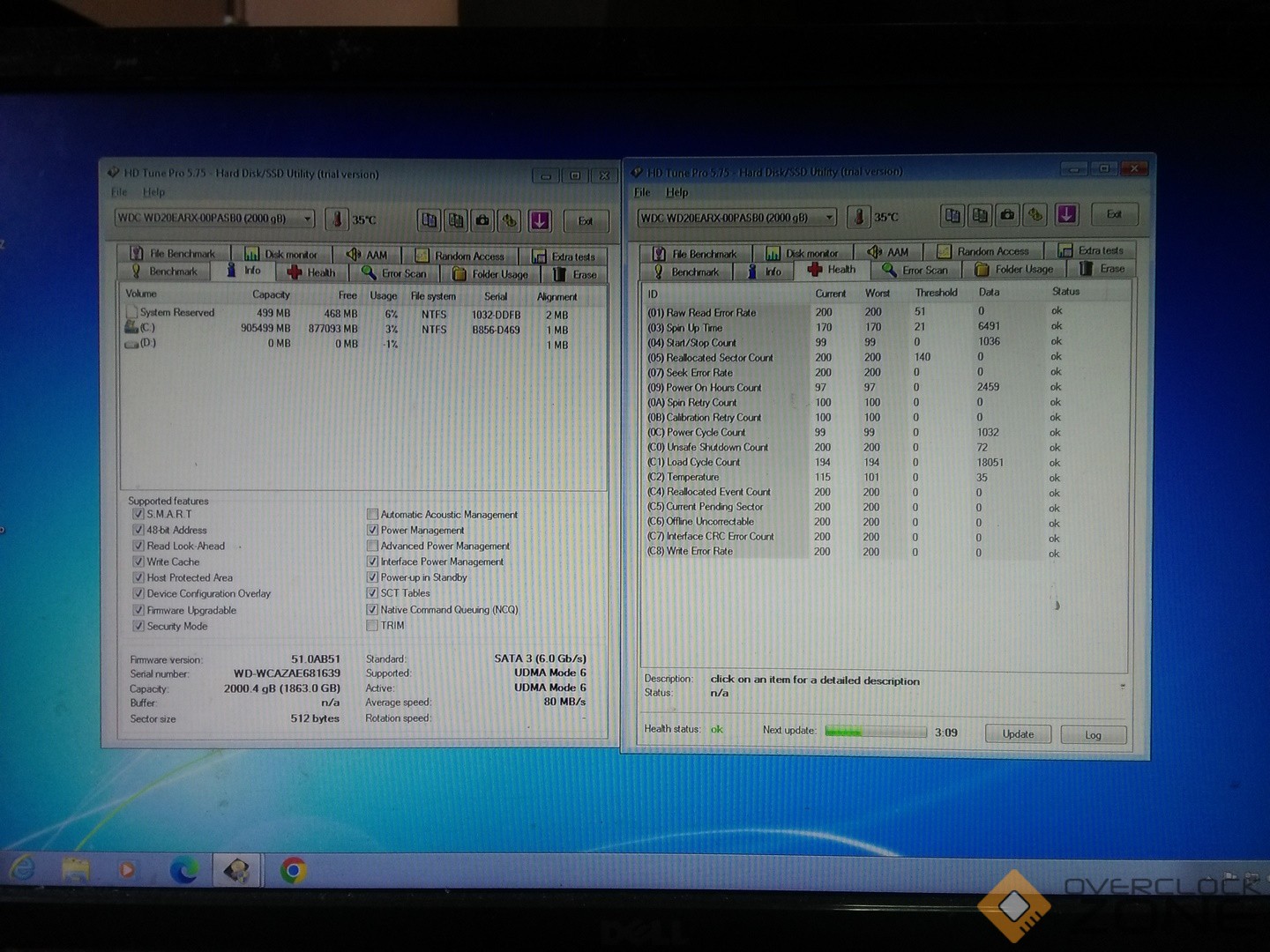1270x952 pixels.
Task: Select (C1) Load Cycle Count row
Action: coord(885,462)
